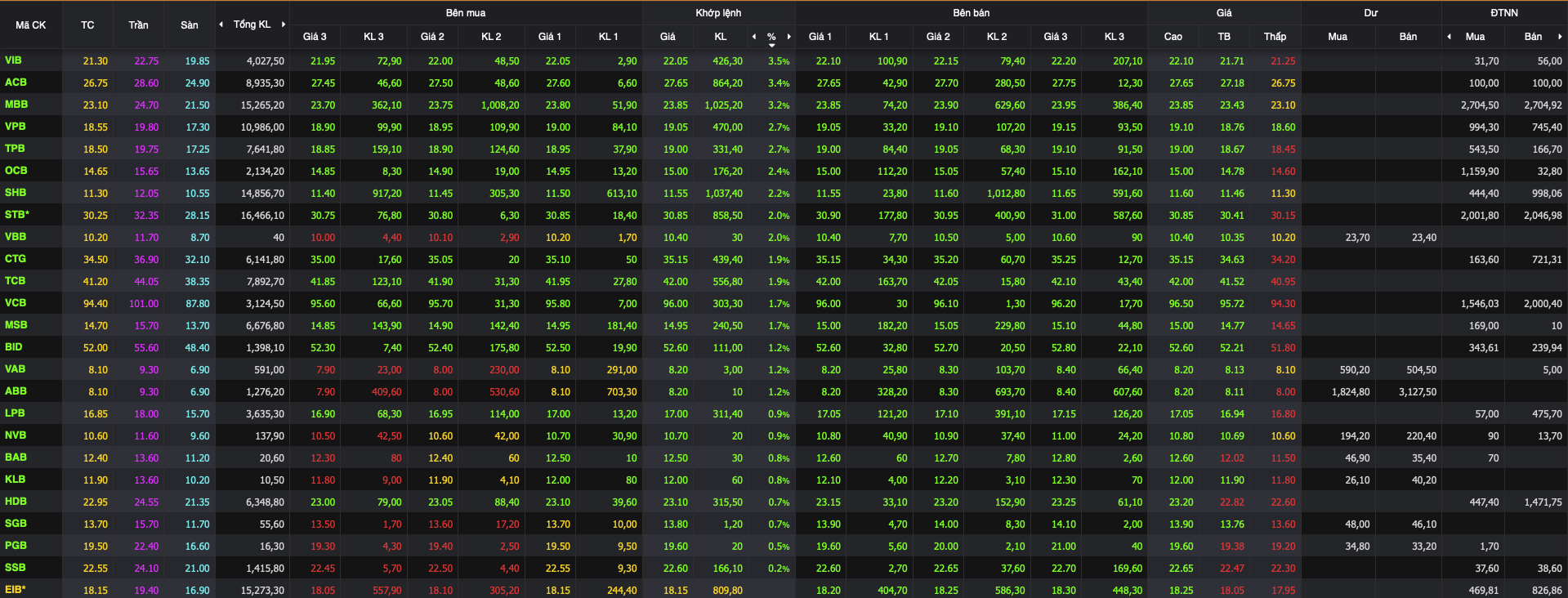Open the SSB stock ticker

15,568
